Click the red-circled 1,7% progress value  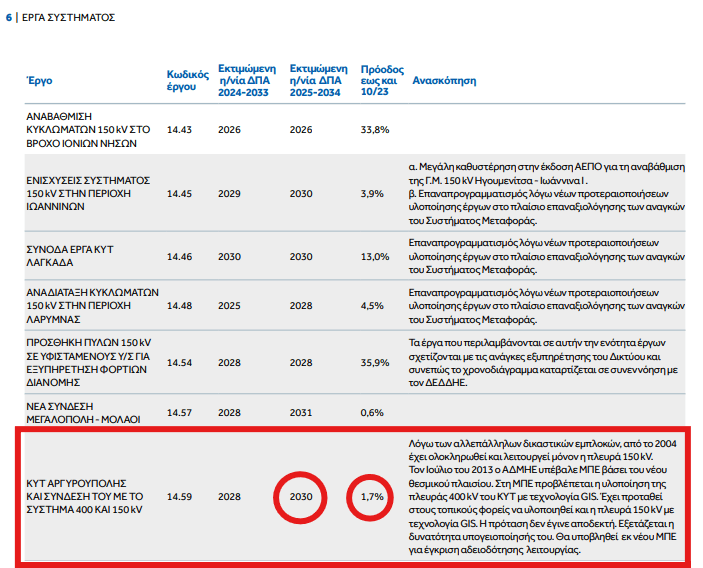(x=373, y=496)
